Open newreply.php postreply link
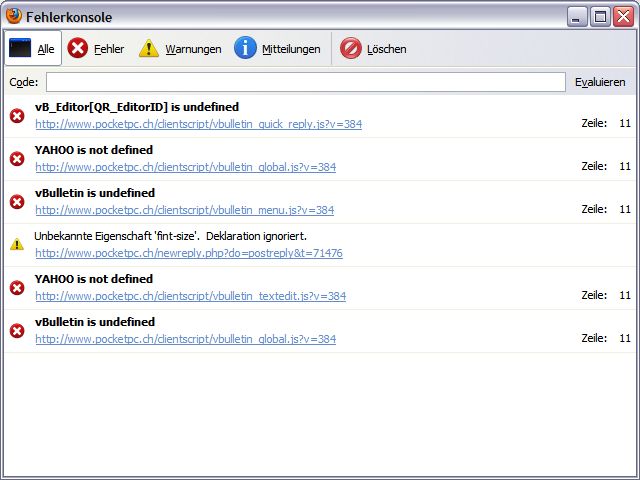This screenshot has width=640, height=480. [x=189, y=253]
